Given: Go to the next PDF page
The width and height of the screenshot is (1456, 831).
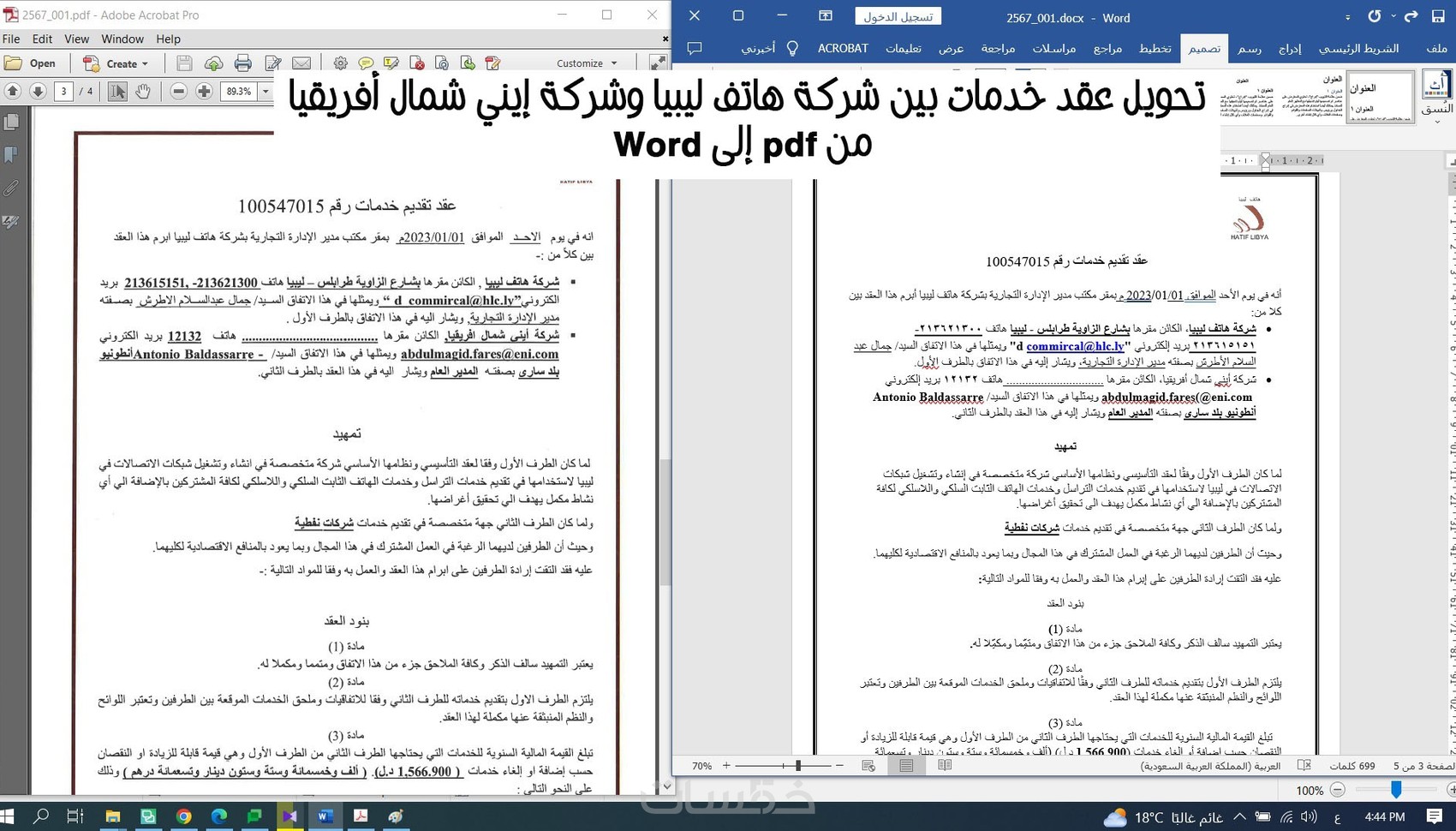Looking at the screenshot, I should (x=38, y=92).
